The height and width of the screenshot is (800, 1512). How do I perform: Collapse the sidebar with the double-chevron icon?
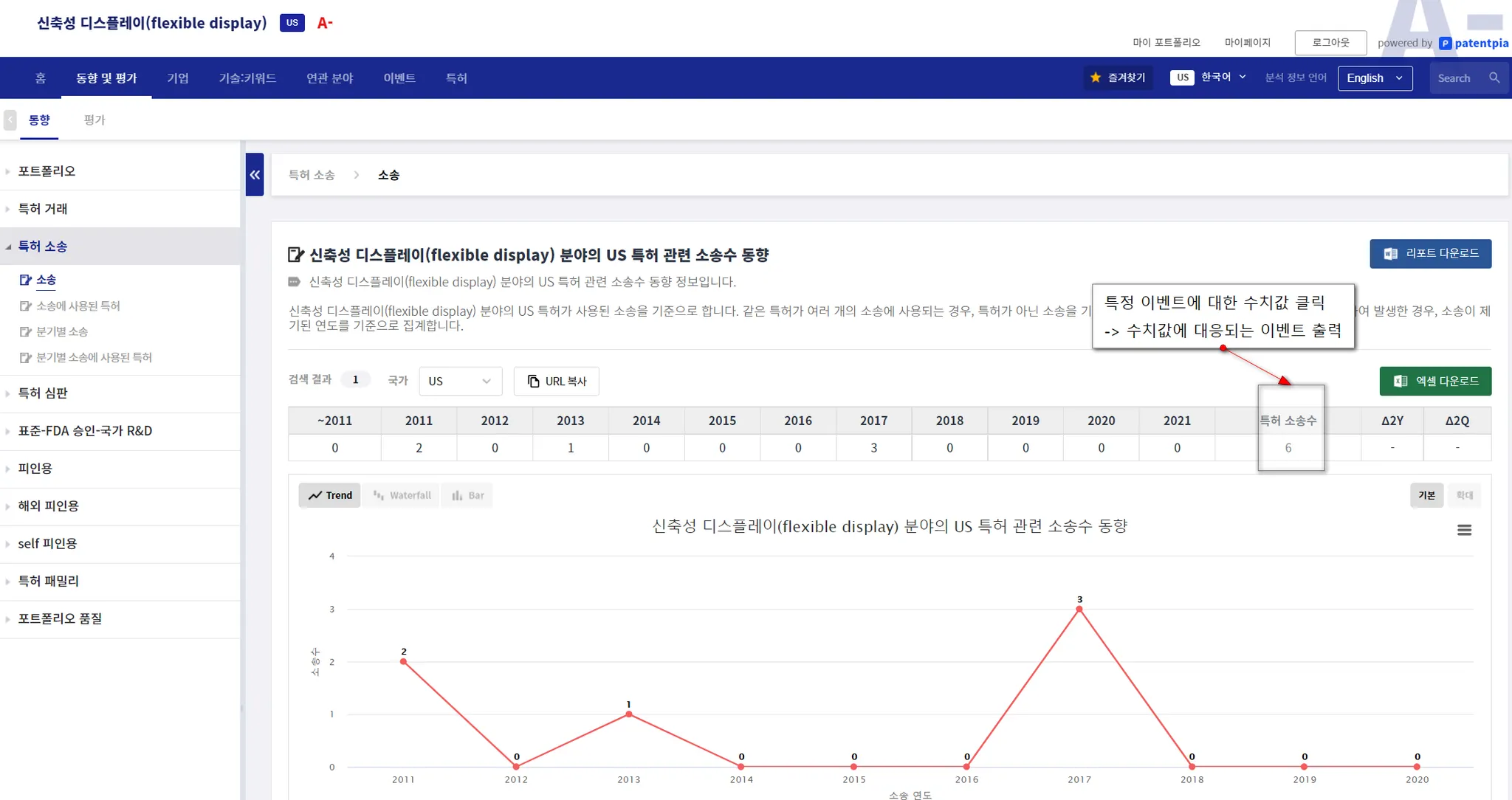[255, 175]
